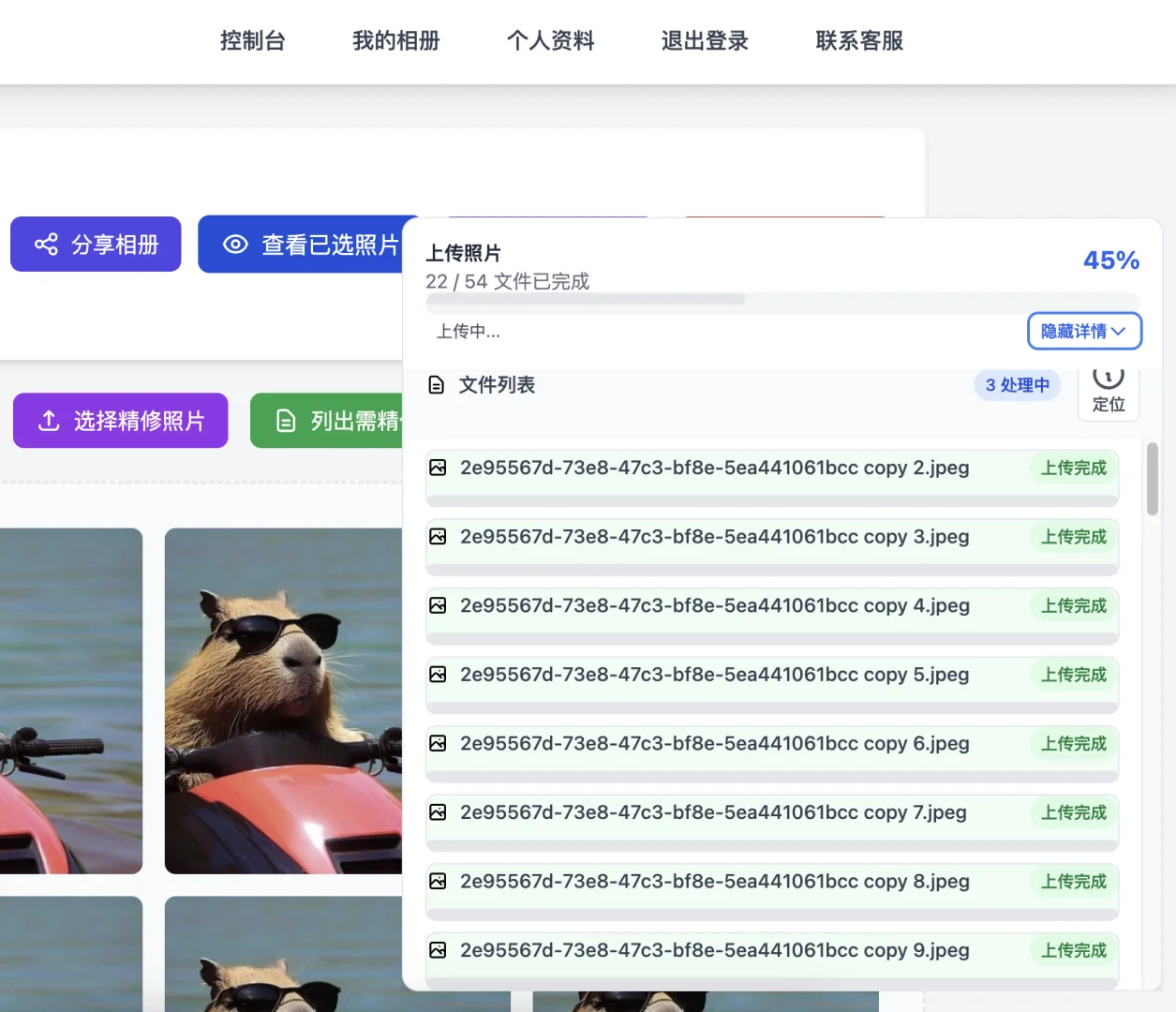Click the 上传中... status text

(x=469, y=331)
